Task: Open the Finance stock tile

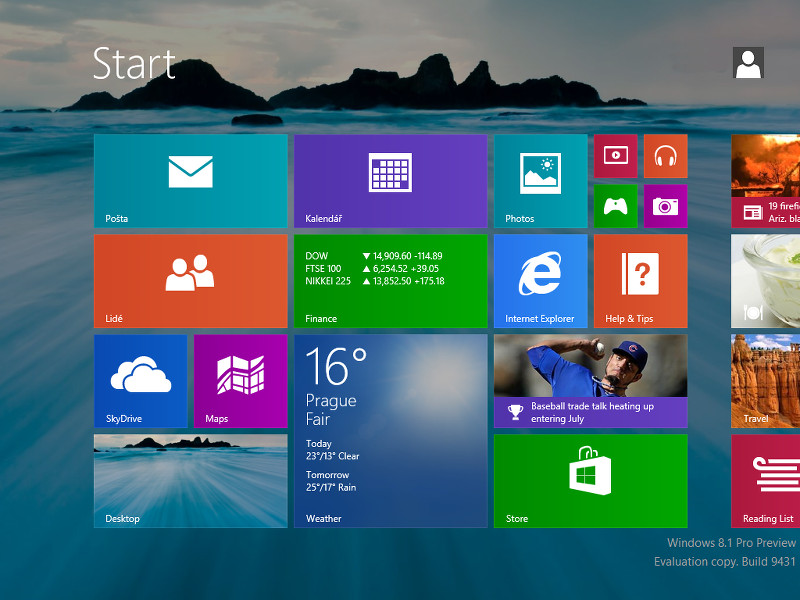Action: click(391, 281)
